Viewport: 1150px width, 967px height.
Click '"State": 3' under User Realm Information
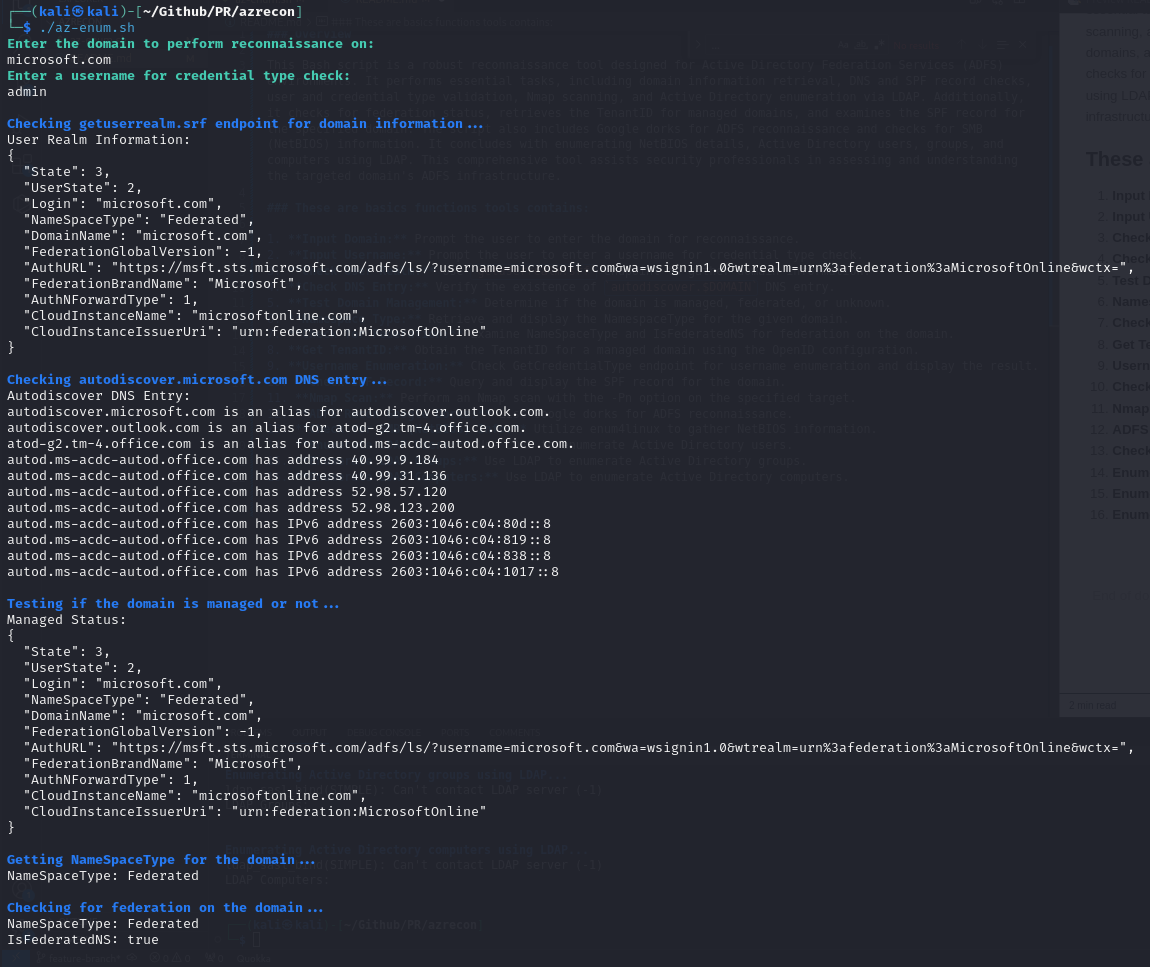pyautogui.click(x=67, y=172)
